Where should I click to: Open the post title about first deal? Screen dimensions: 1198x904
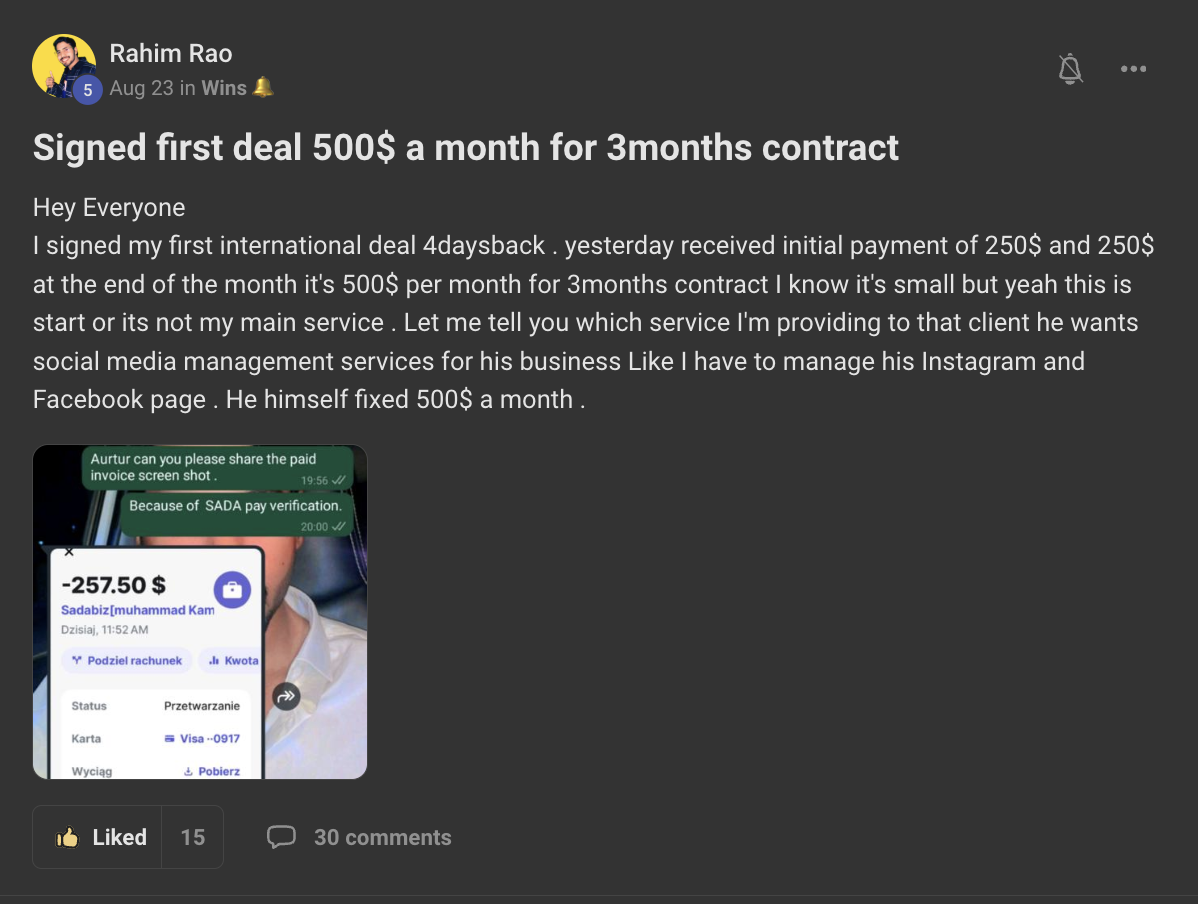click(466, 147)
